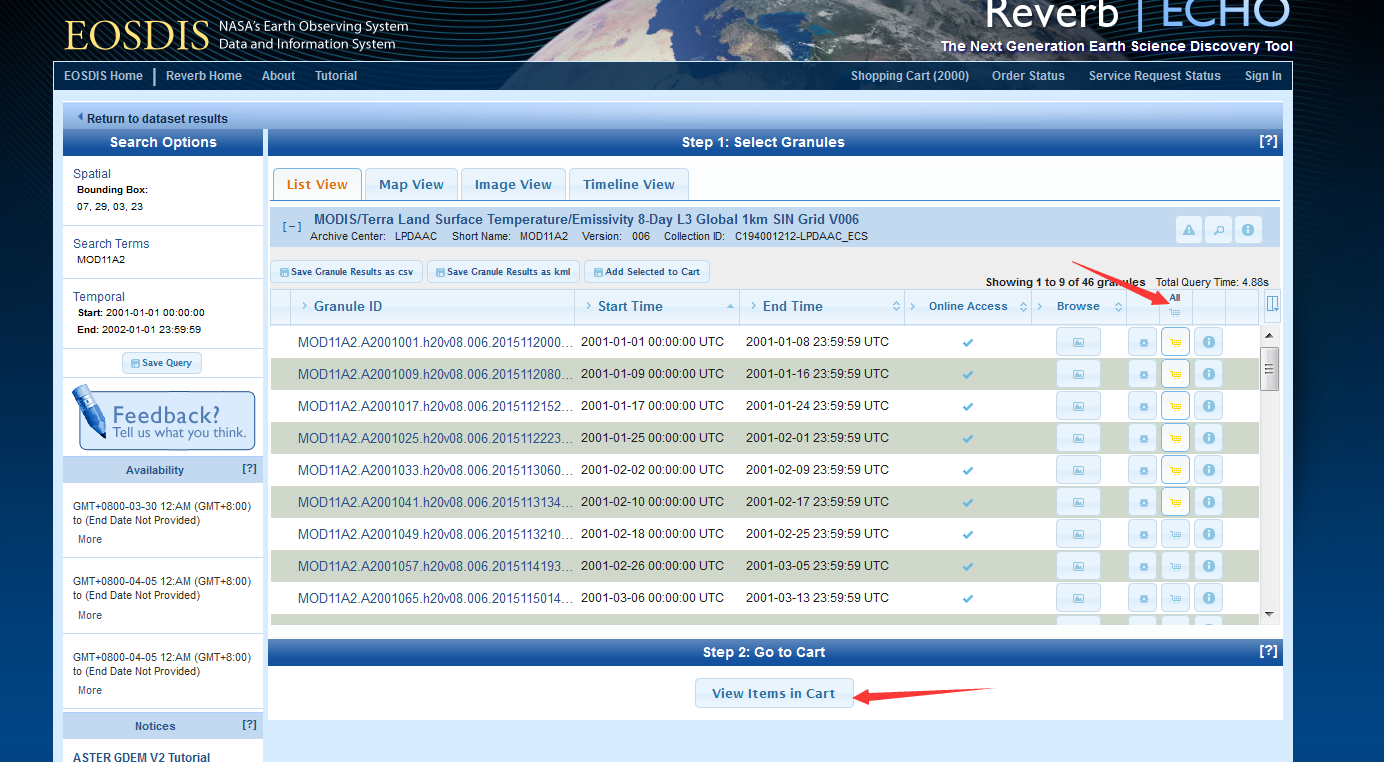
Task: Click the granule table scroll down arrow
Action: [1269, 614]
